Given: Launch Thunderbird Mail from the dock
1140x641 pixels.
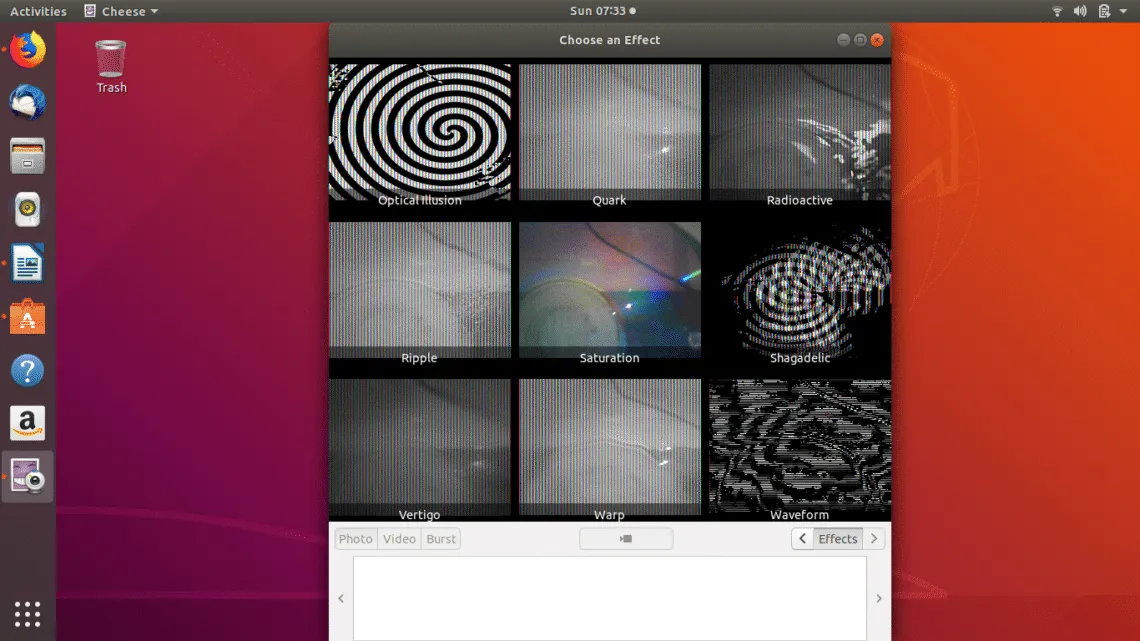Looking at the screenshot, I should click(28, 103).
